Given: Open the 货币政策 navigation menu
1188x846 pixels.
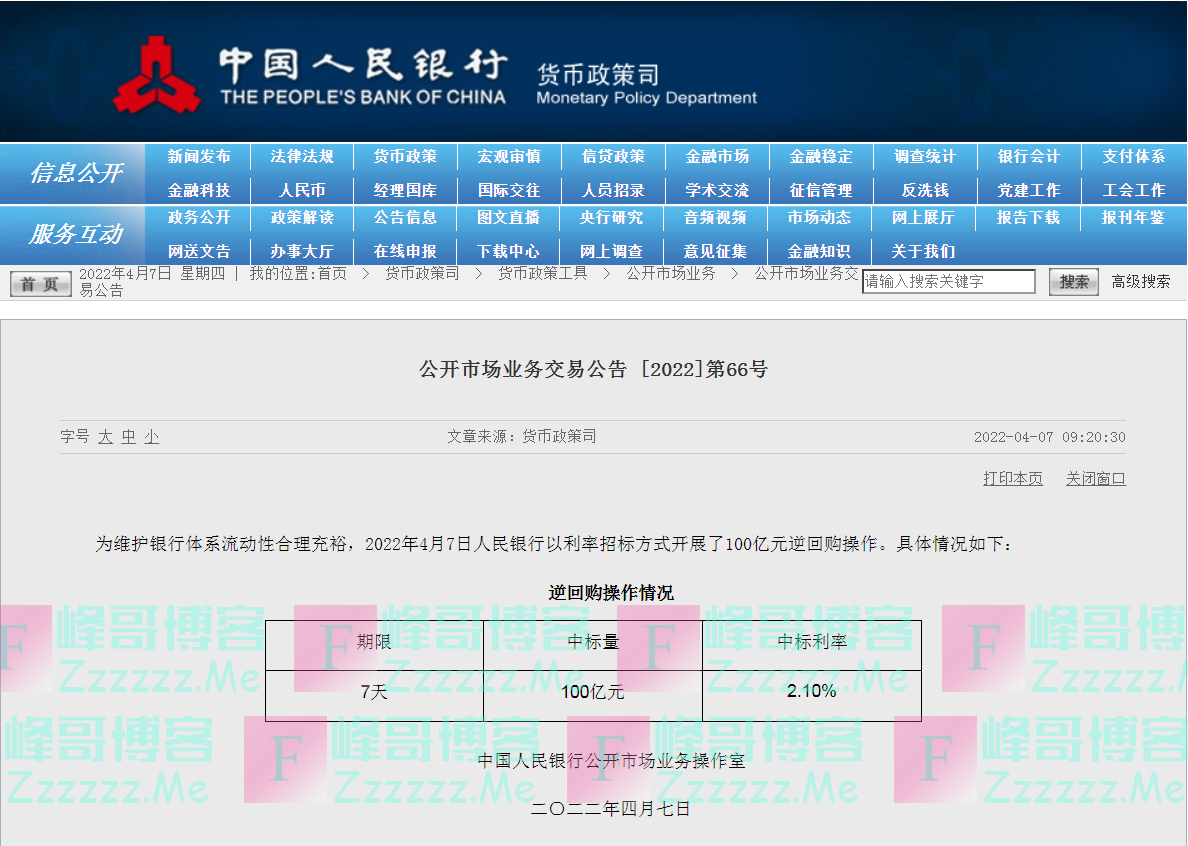Looking at the screenshot, I should [406, 156].
